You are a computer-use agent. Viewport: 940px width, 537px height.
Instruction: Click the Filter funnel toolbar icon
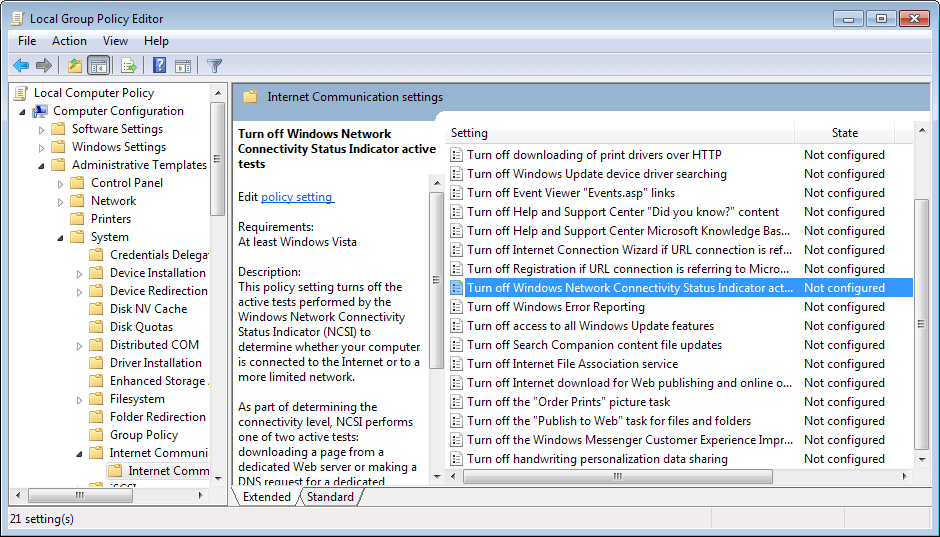point(214,65)
